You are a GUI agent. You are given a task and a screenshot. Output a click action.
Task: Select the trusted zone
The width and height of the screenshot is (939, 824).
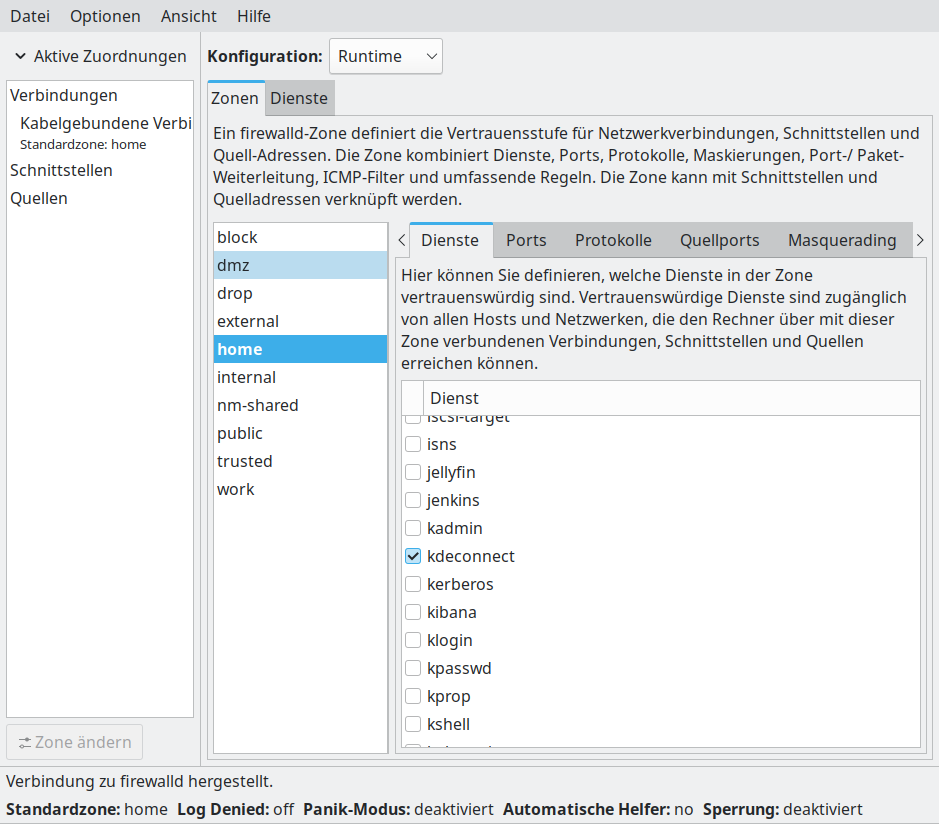pos(300,461)
